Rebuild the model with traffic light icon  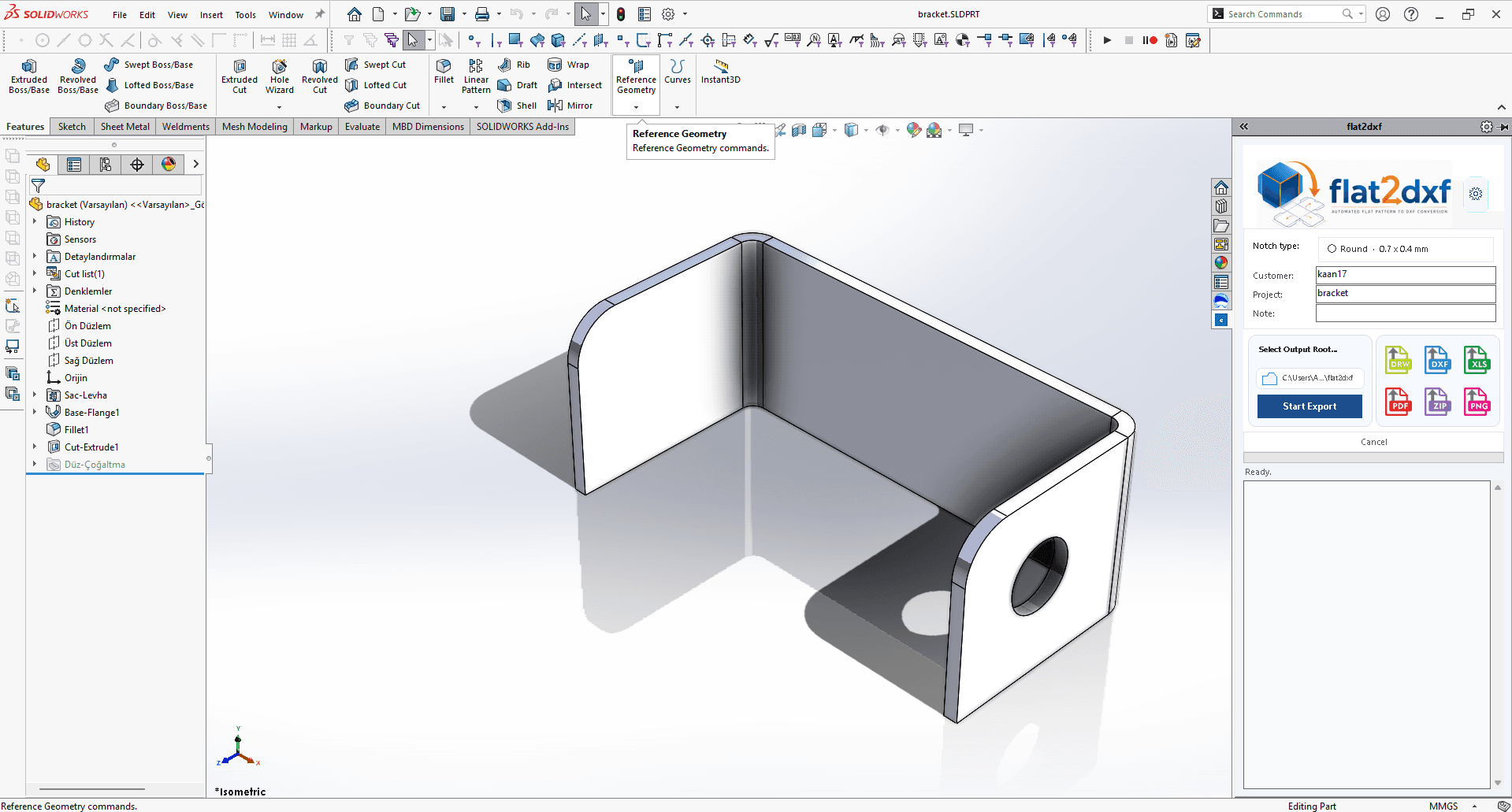coord(621,14)
